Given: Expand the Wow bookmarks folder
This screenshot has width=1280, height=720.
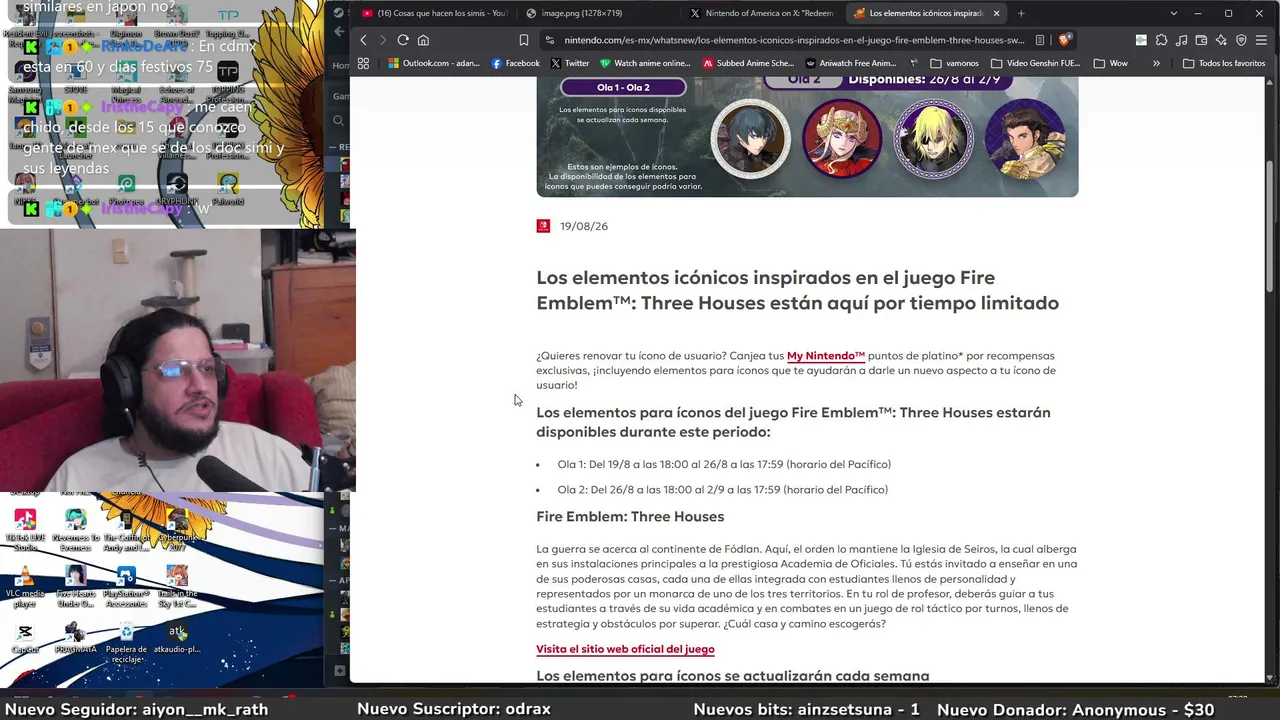Looking at the screenshot, I should coord(1110,63).
